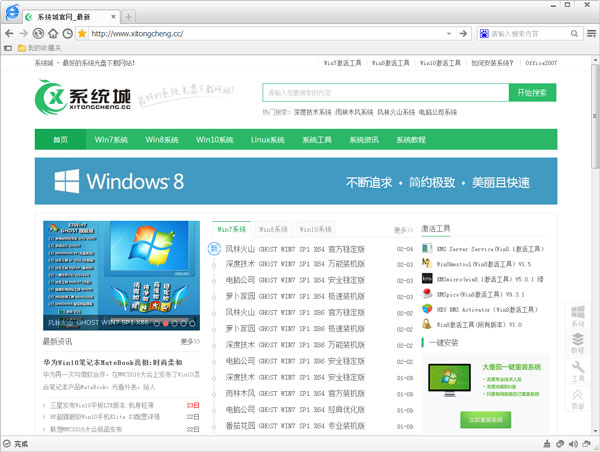Click the Win10激活工具 top link
This screenshot has height=452, width=600.
tap(440, 63)
